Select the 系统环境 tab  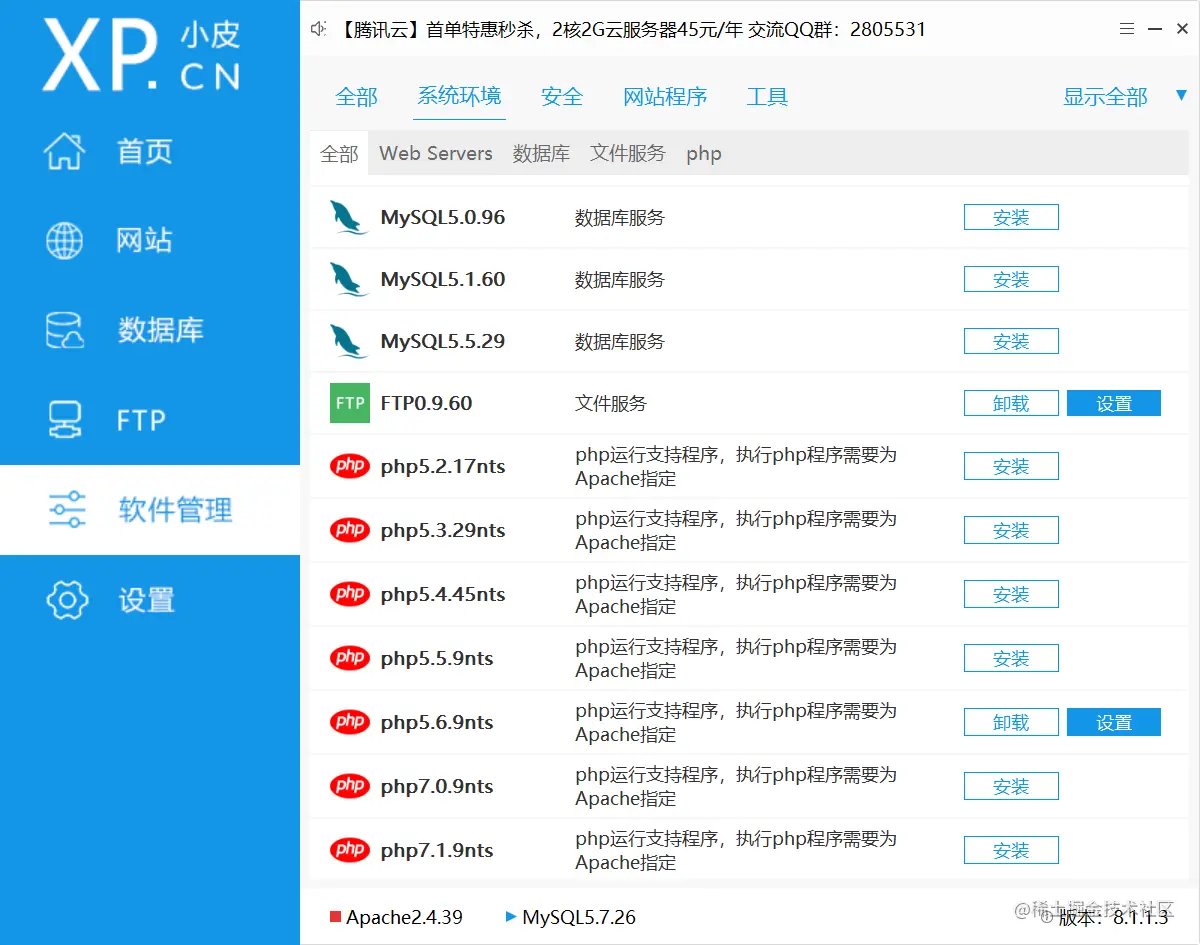pyautogui.click(x=459, y=97)
